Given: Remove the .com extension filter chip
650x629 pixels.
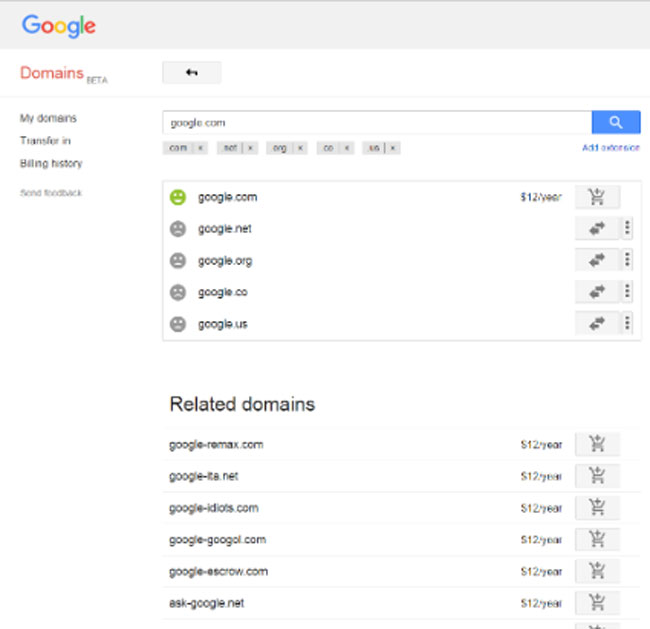Looking at the screenshot, I should 200,148.
